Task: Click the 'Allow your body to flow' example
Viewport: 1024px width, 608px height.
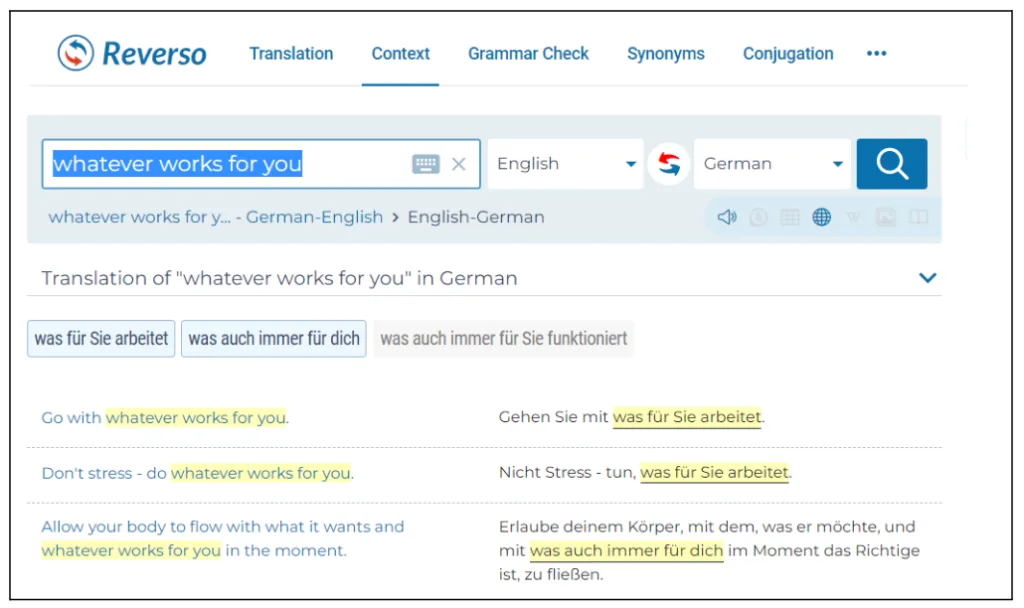Action: [223, 539]
